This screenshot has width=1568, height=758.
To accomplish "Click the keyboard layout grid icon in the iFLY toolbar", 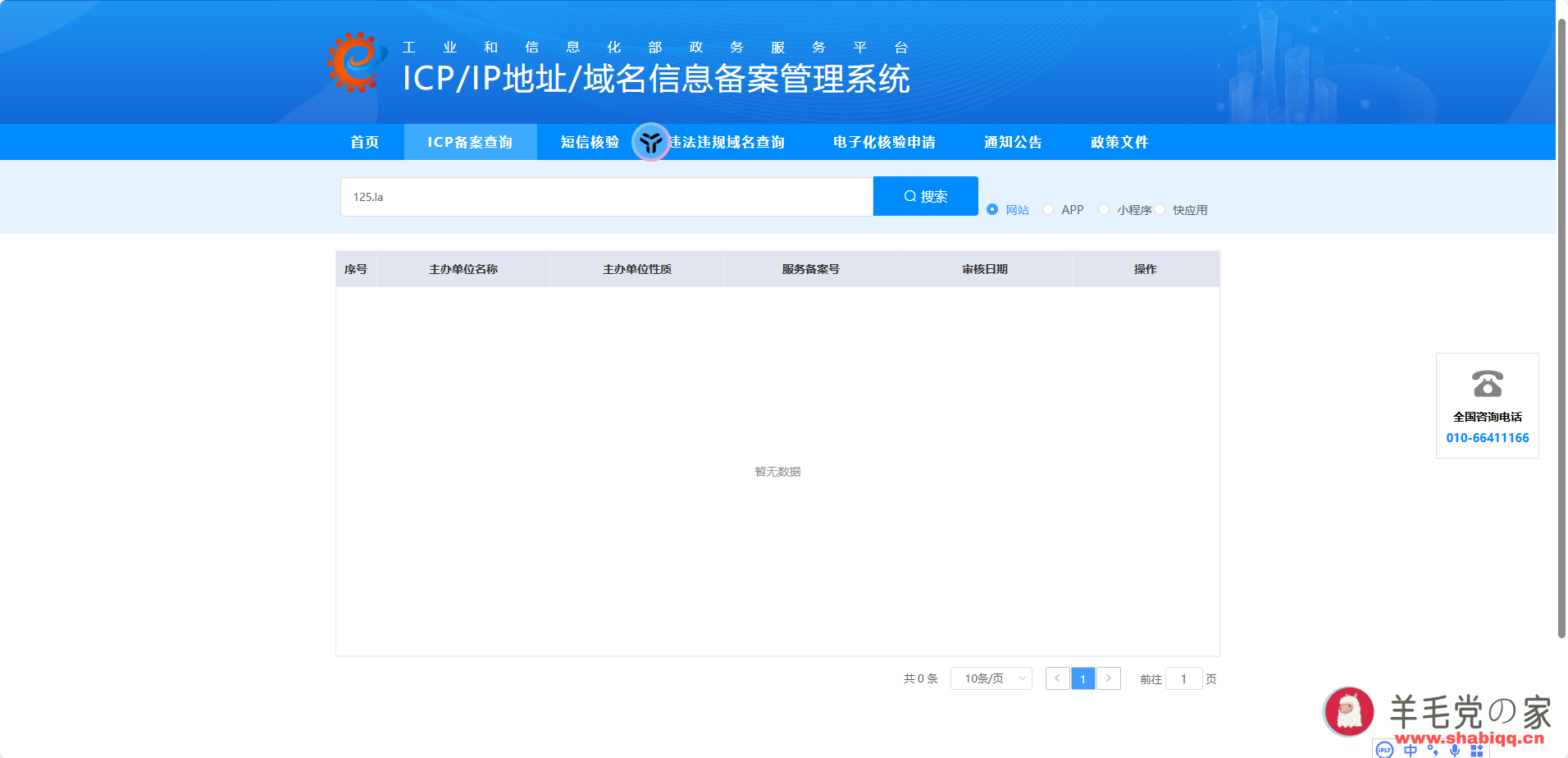I will pyautogui.click(x=1477, y=750).
